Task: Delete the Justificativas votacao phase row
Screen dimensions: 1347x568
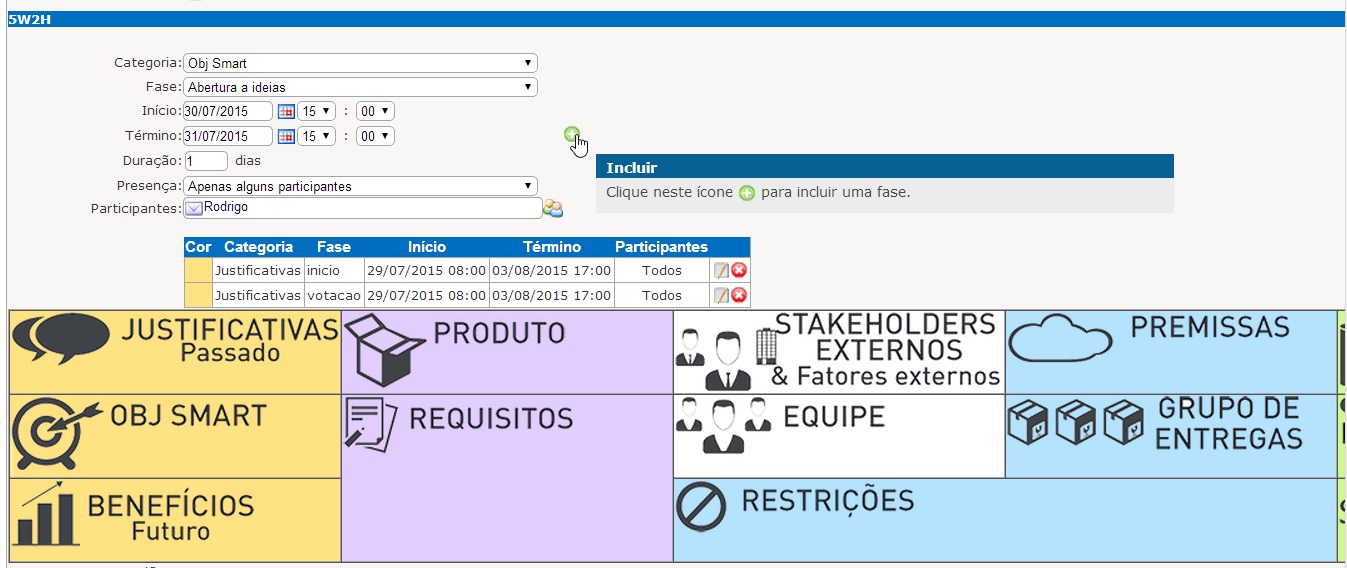Action: point(739,295)
